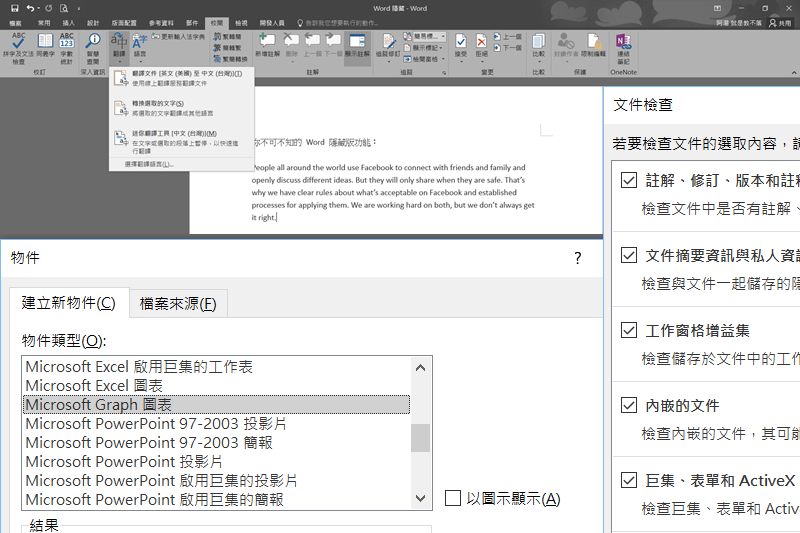Click Track Changes (追蹤修訂)
This screenshot has width=800, height=533.
(388, 47)
